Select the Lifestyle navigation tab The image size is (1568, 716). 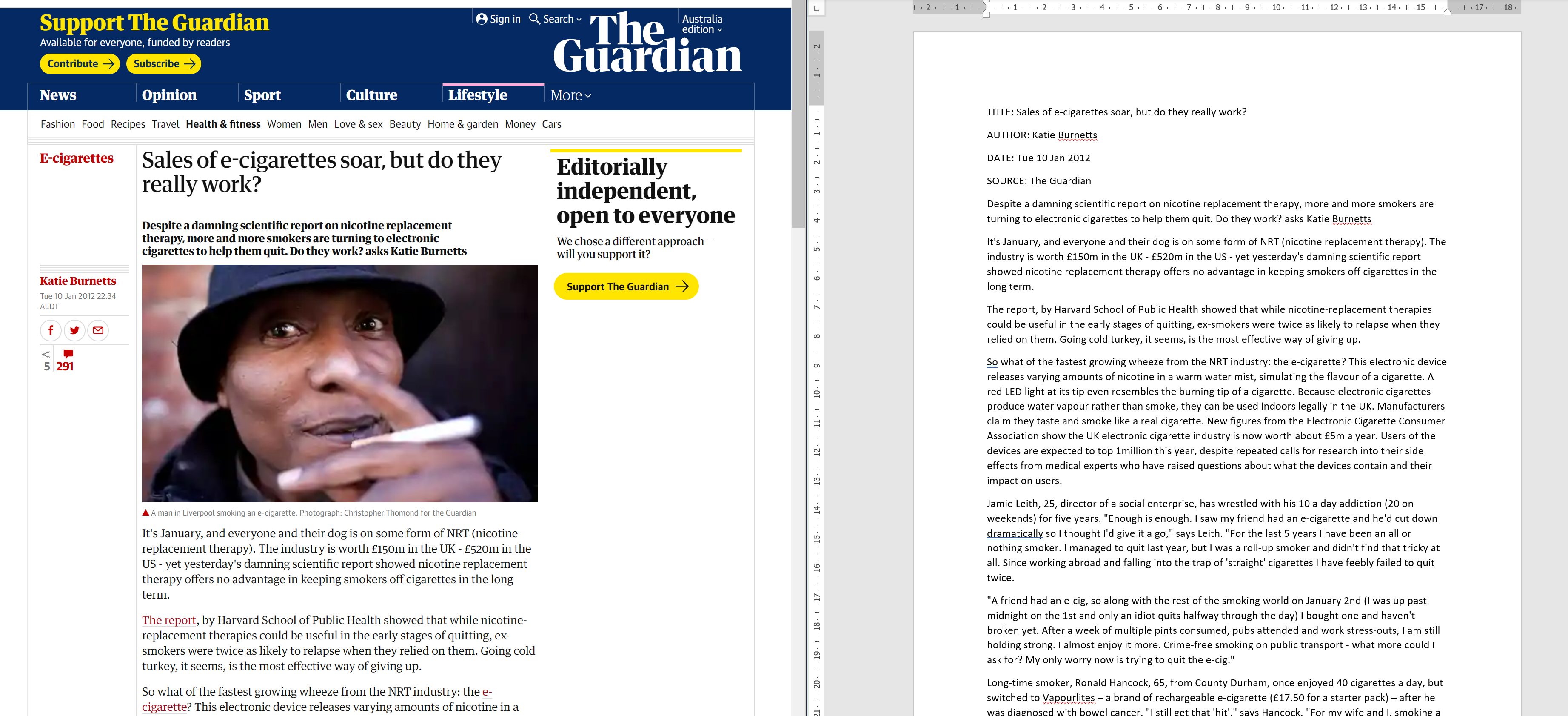pyautogui.click(x=477, y=95)
